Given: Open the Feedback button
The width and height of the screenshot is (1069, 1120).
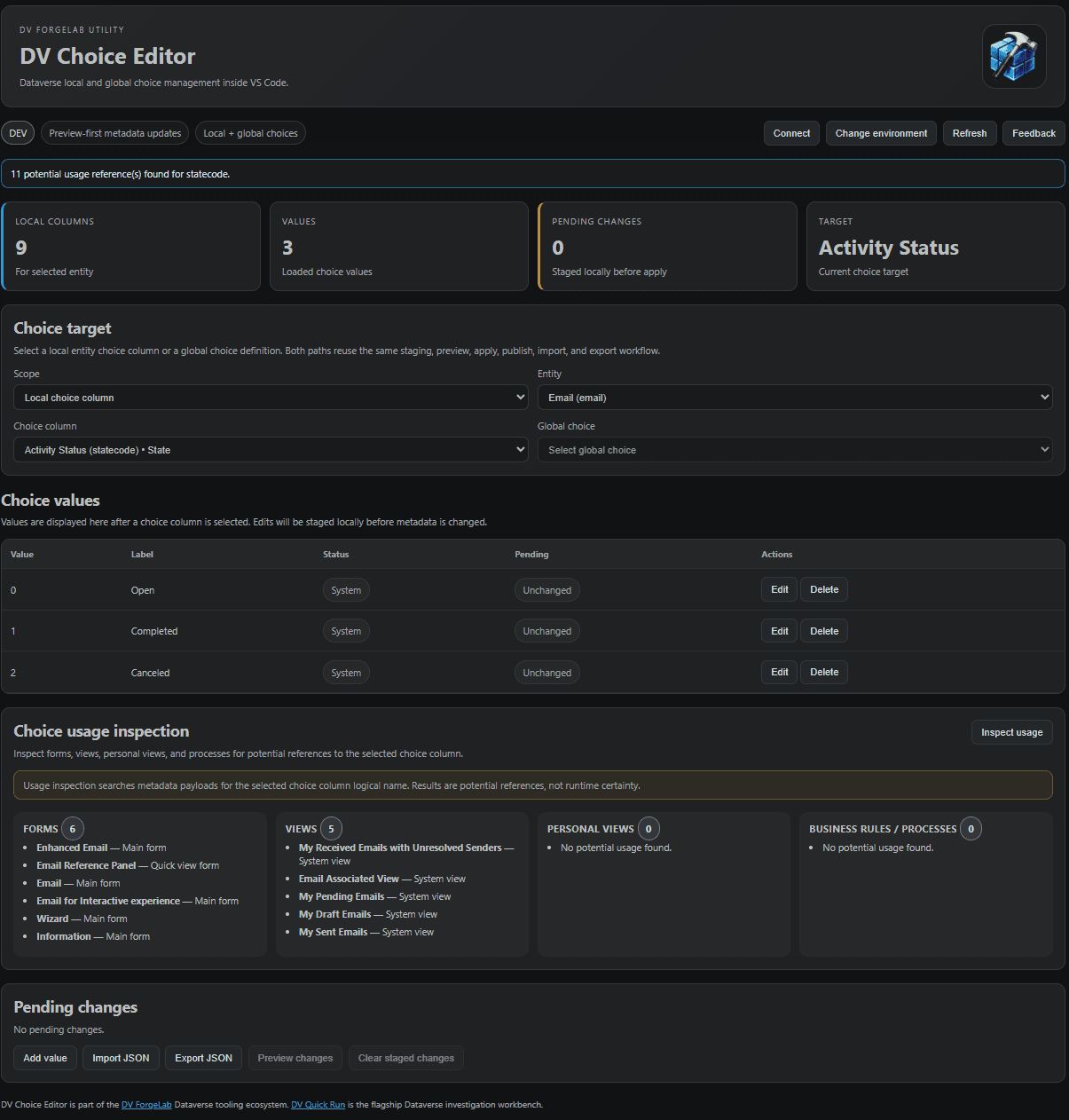Looking at the screenshot, I should (1034, 133).
